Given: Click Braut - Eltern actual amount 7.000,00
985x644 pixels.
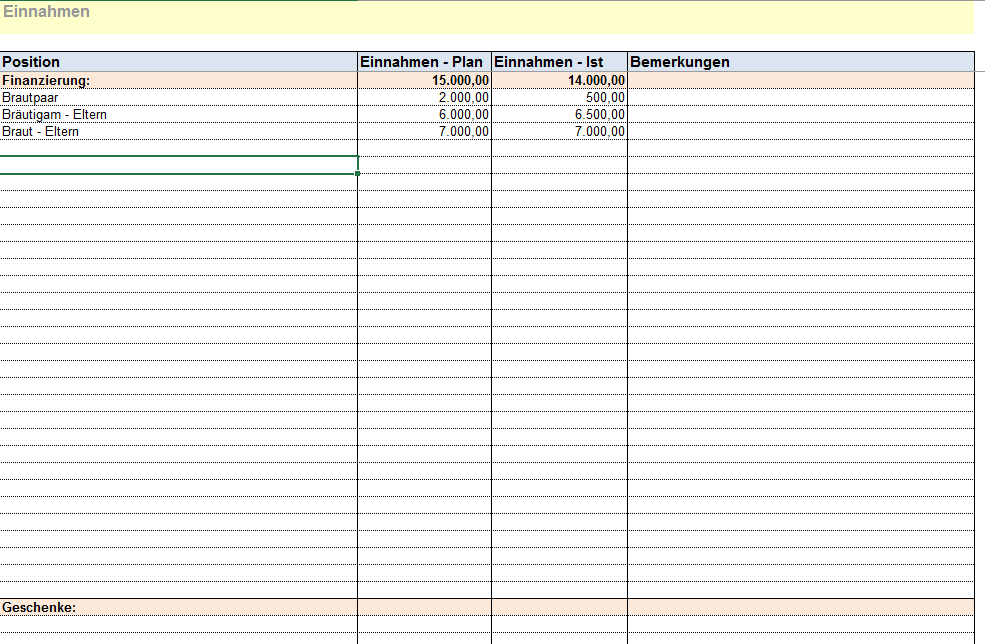Looking at the screenshot, I should pos(559,131).
